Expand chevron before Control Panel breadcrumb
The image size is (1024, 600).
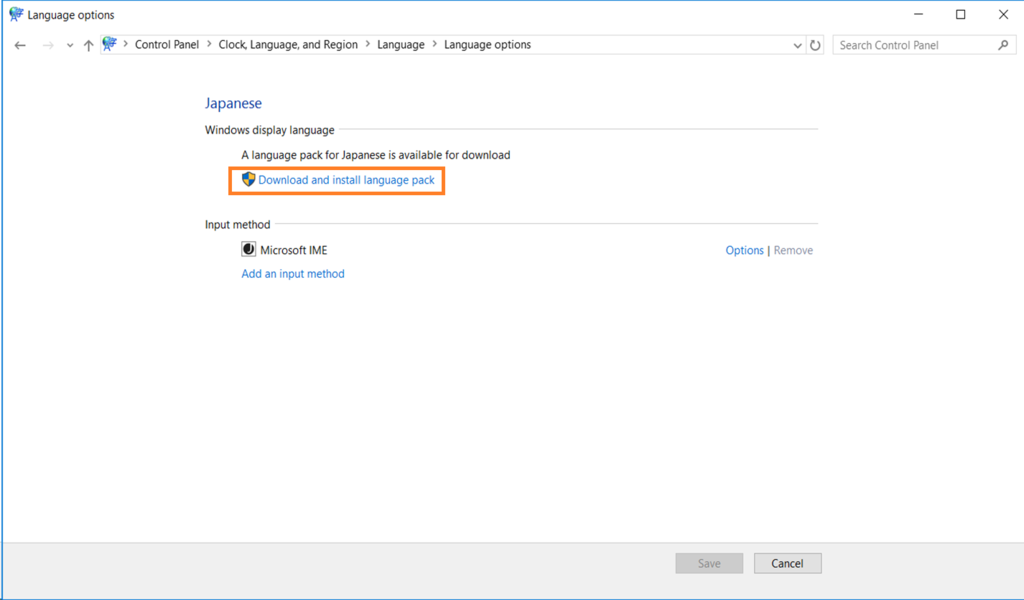click(x=125, y=44)
